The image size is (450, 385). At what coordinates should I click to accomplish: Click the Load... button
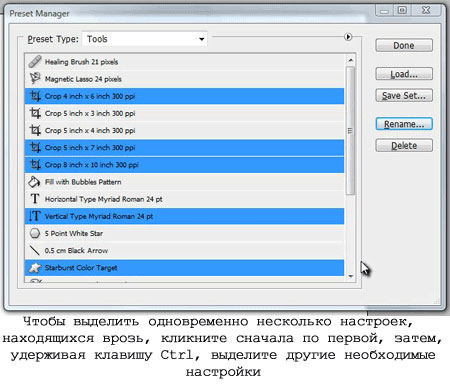coord(404,74)
